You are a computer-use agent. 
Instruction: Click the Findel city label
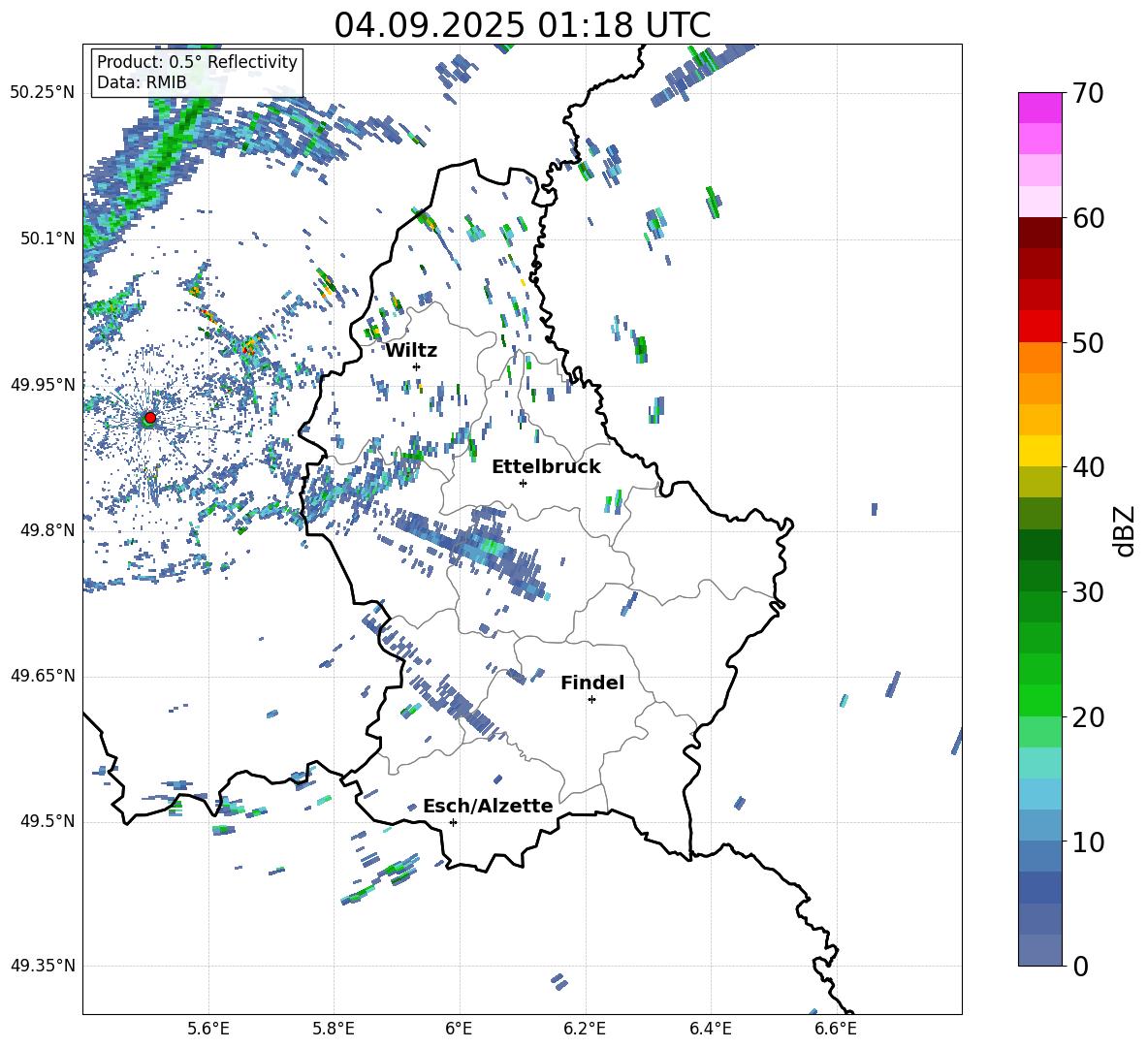click(592, 683)
